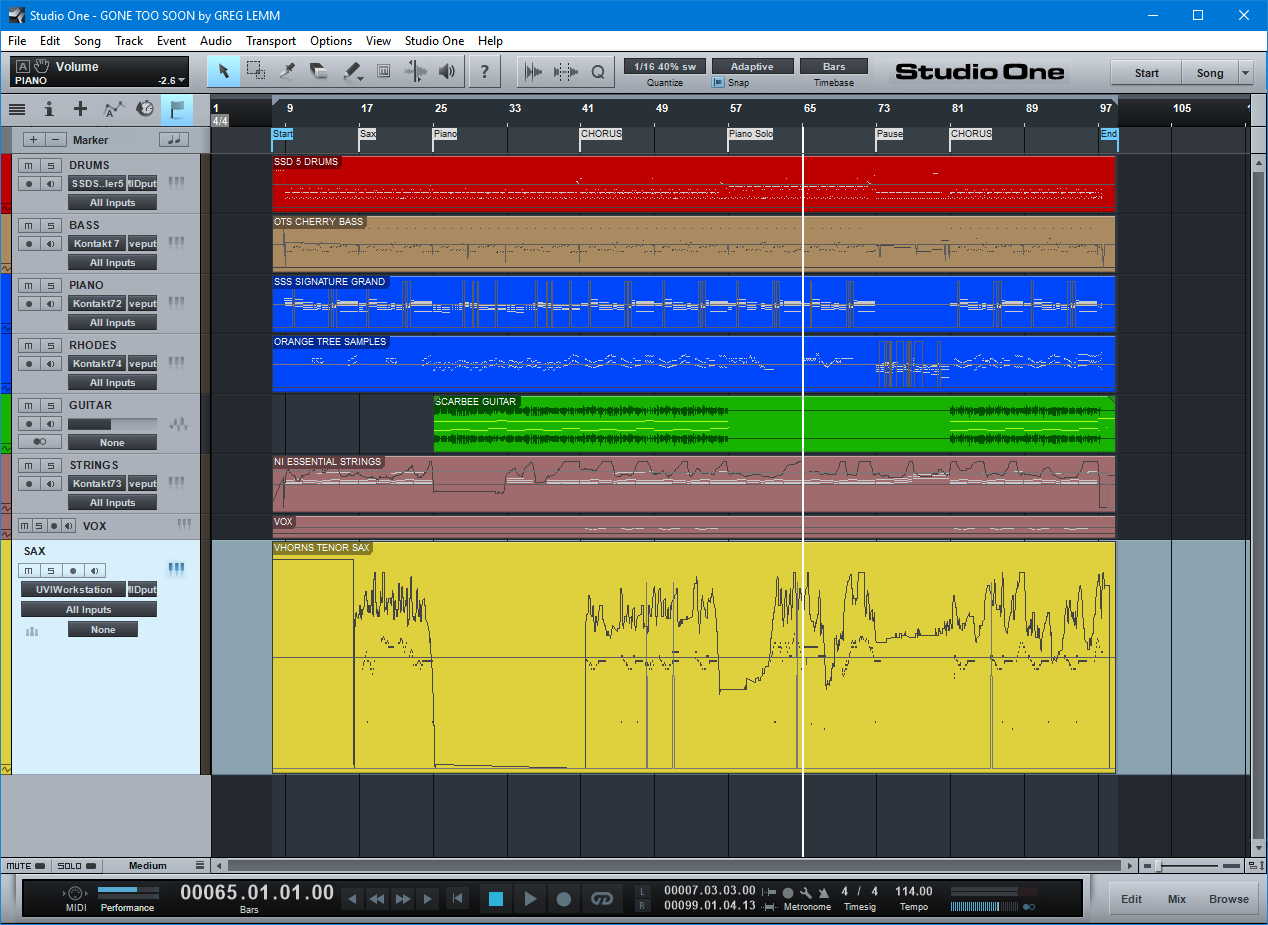Add marker with the plus button

(x=33, y=140)
